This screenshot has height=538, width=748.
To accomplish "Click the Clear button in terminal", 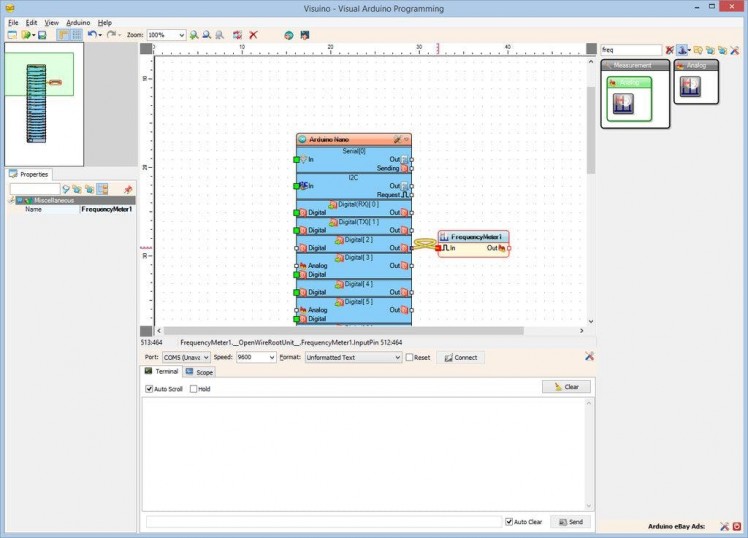I will tap(566, 387).
